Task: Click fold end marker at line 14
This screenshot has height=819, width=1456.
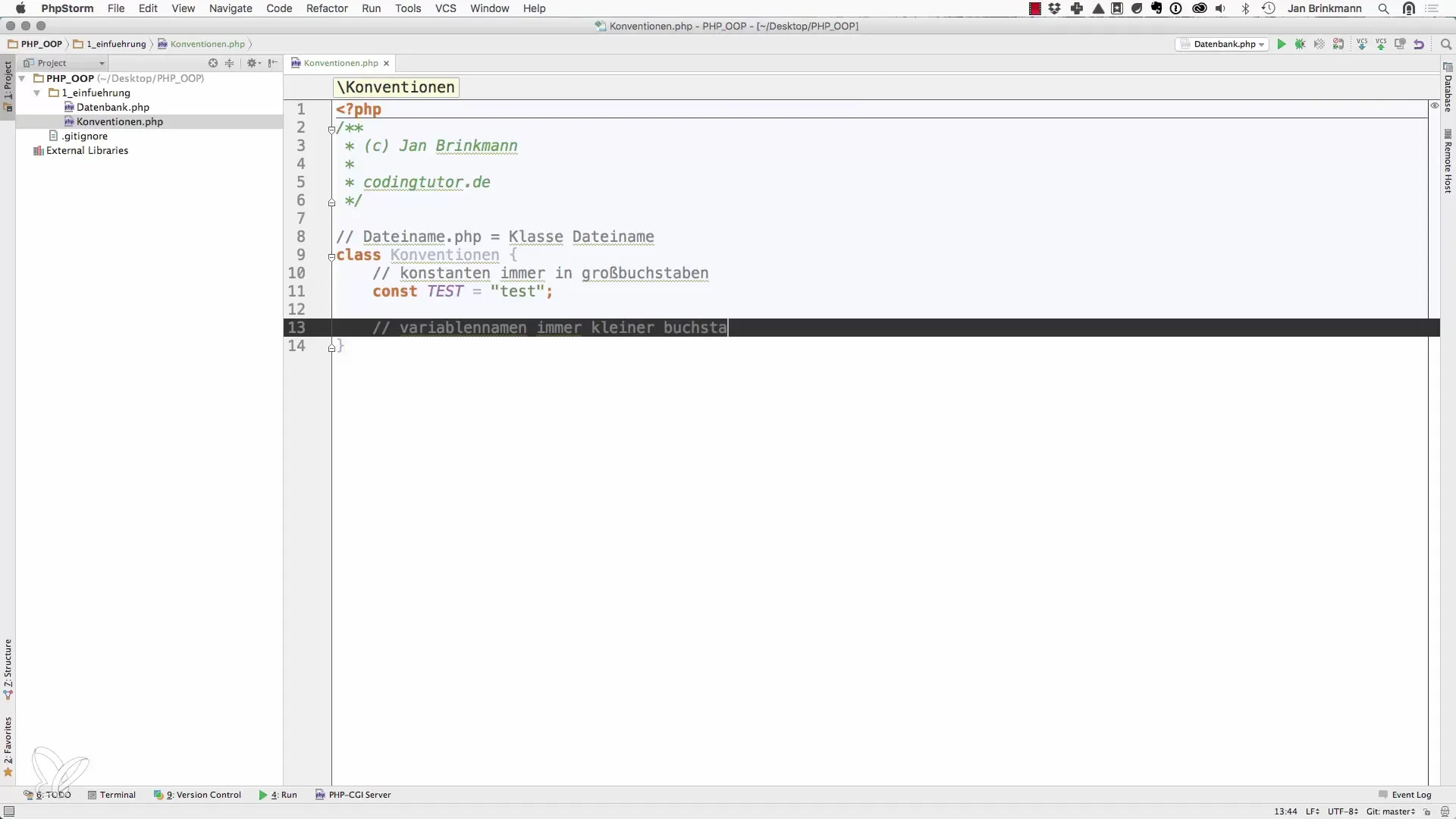Action: coord(331,348)
